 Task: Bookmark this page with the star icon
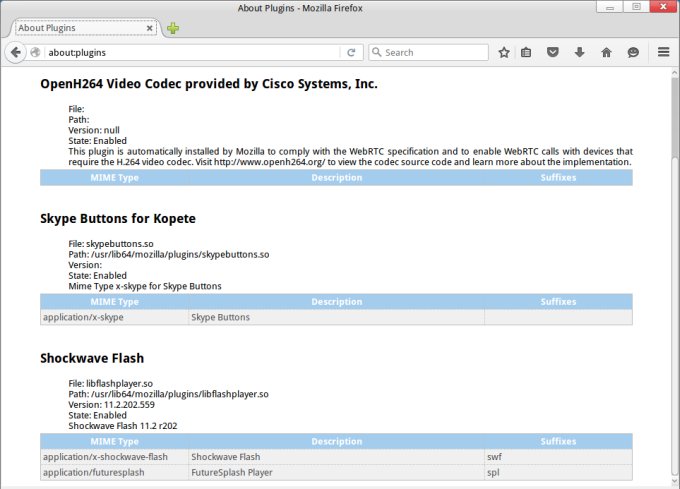pos(503,52)
